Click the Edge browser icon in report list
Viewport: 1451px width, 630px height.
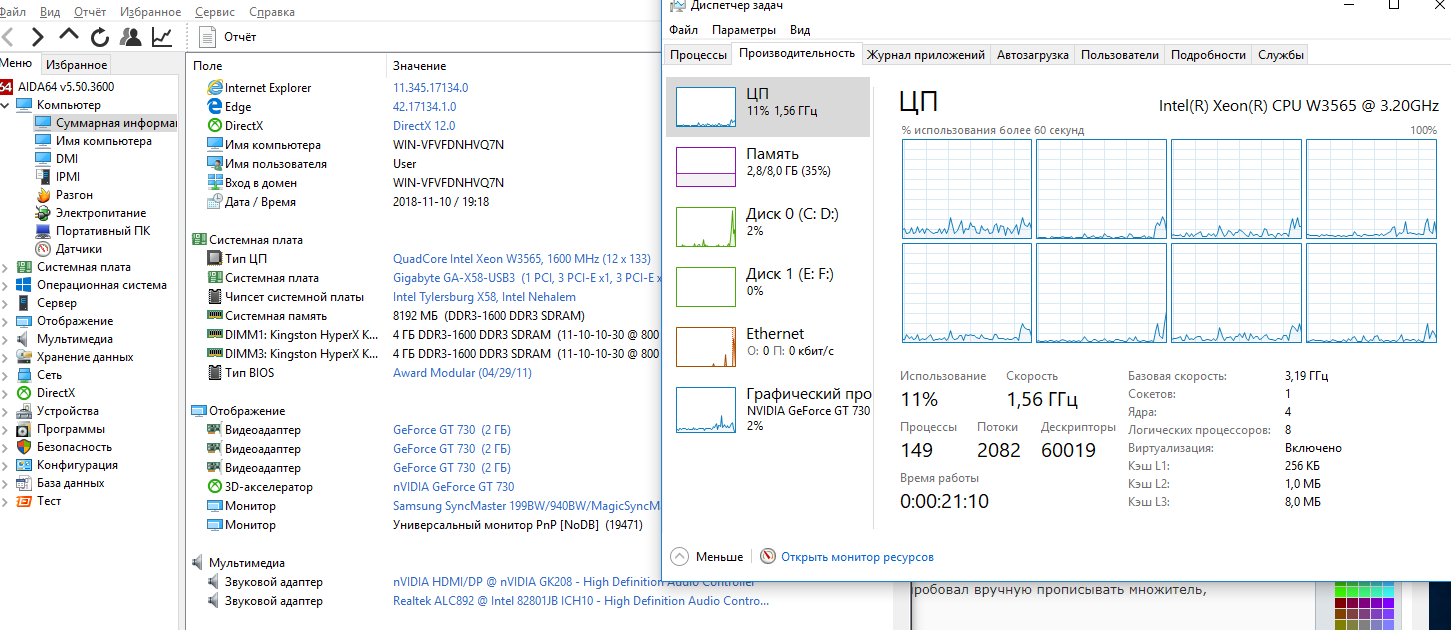(x=215, y=107)
